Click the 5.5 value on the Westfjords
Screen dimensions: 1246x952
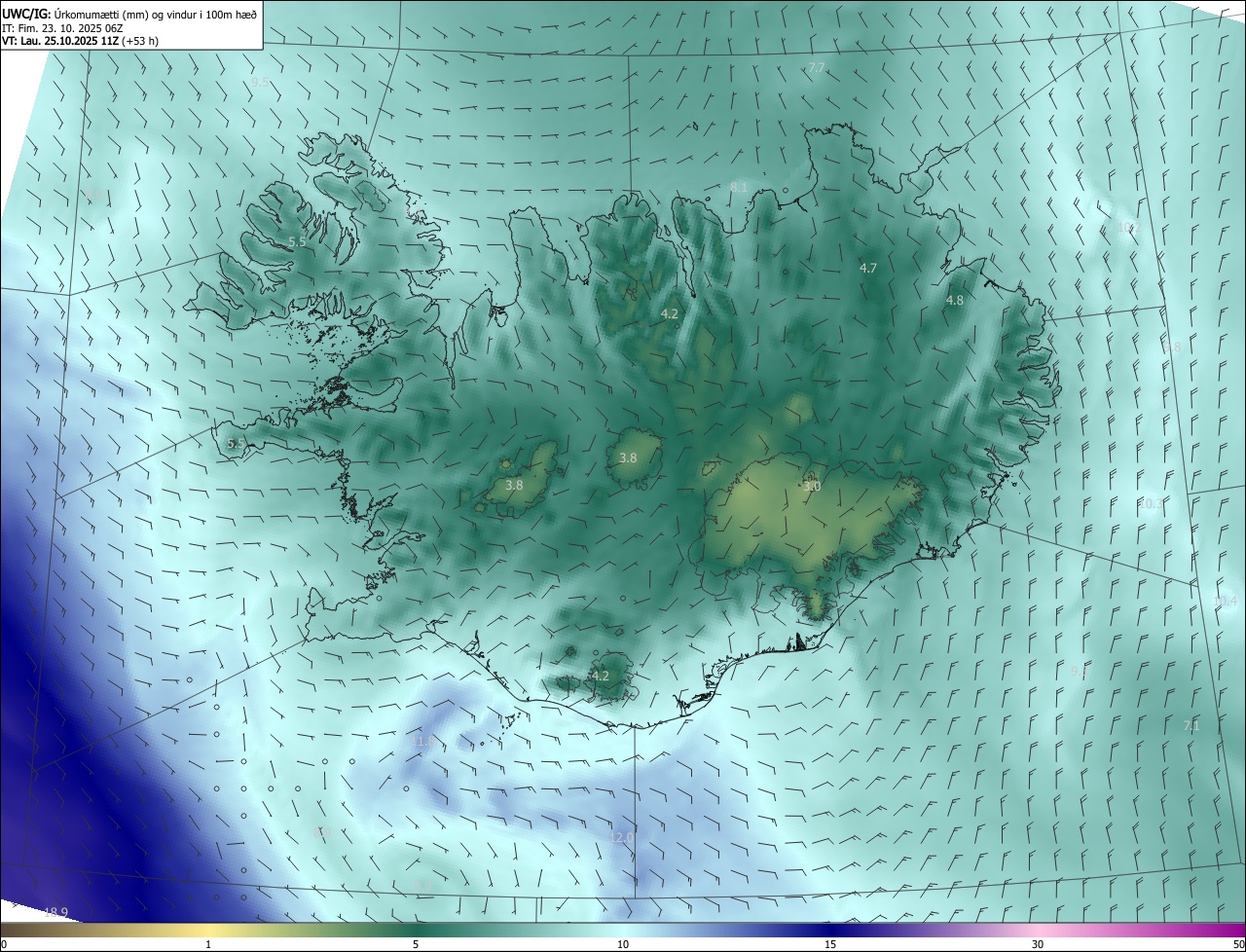click(297, 241)
